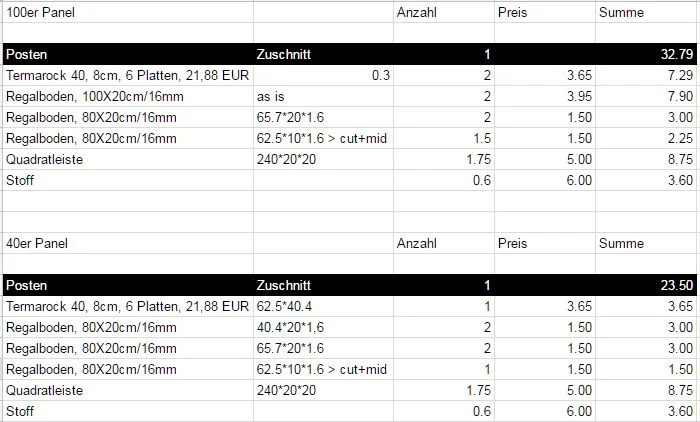Click the Summe cell showing 7.29
This screenshot has height=422, width=700.
tap(646, 75)
